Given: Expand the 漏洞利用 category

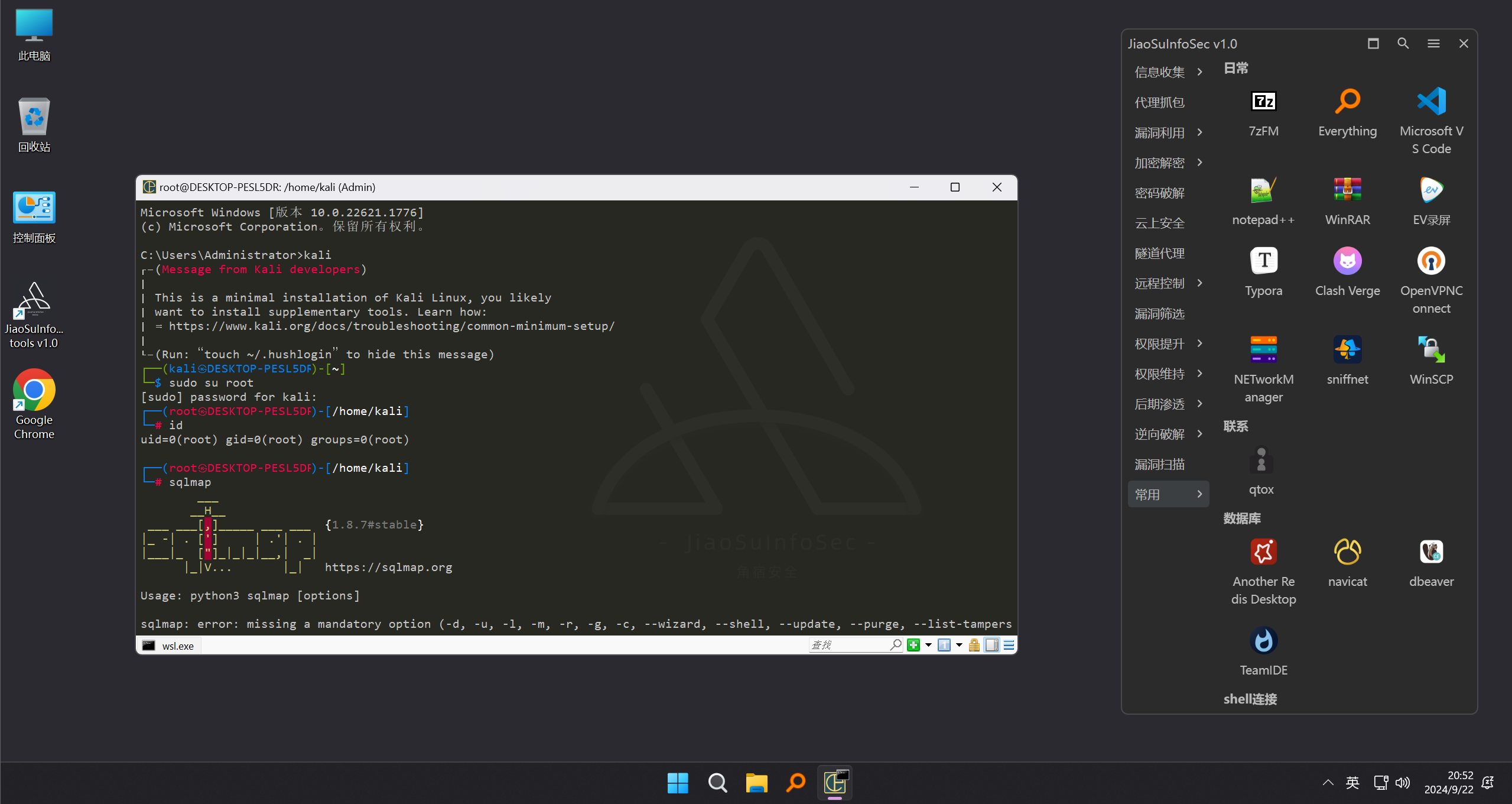Looking at the screenshot, I should [1168, 132].
